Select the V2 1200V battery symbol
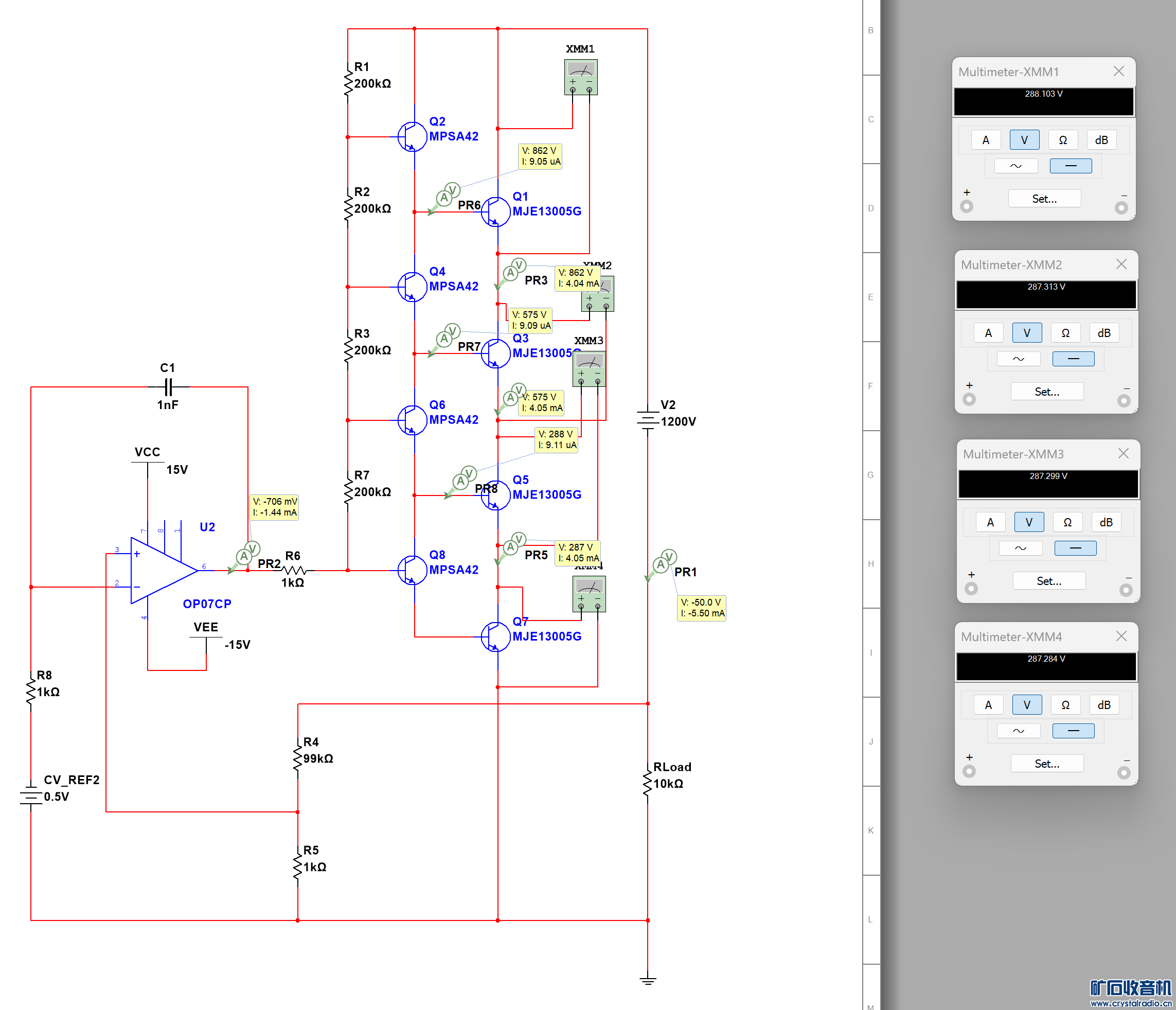Image resolution: width=1176 pixels, height=1010 pixels. tap(647, 420)
